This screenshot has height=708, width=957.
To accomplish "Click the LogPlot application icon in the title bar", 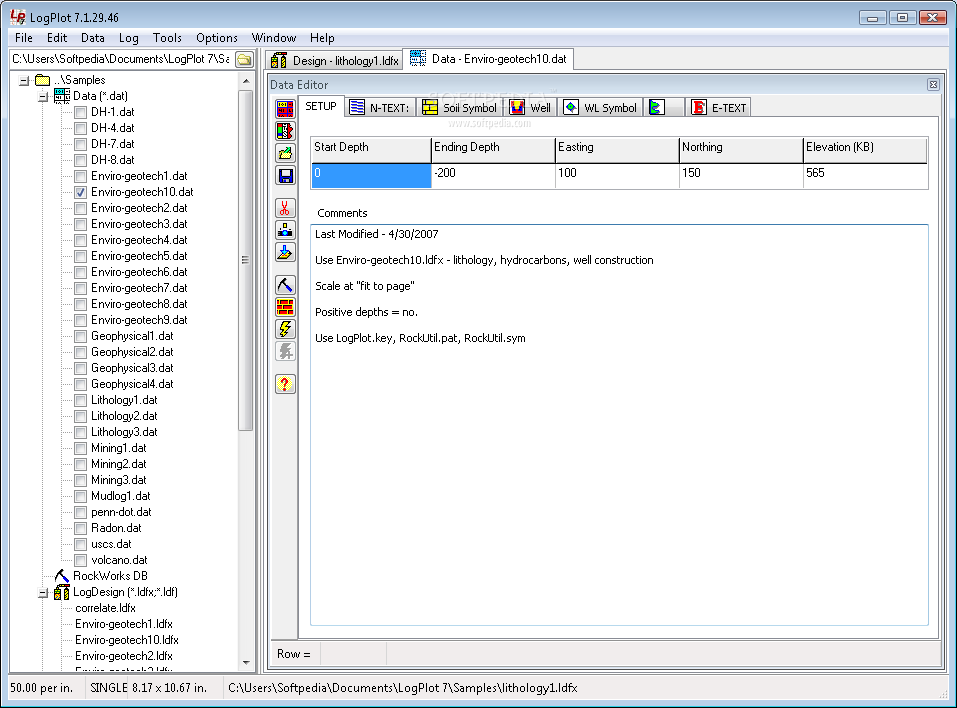I will pos(18,17).
